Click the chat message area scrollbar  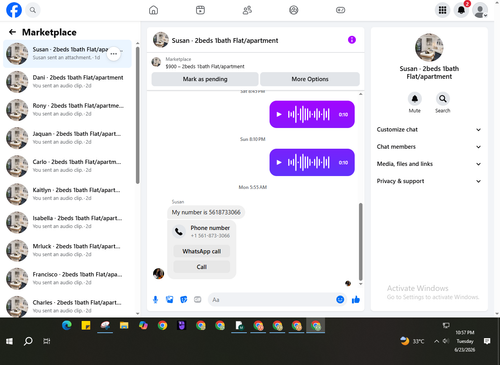[360, 242]
